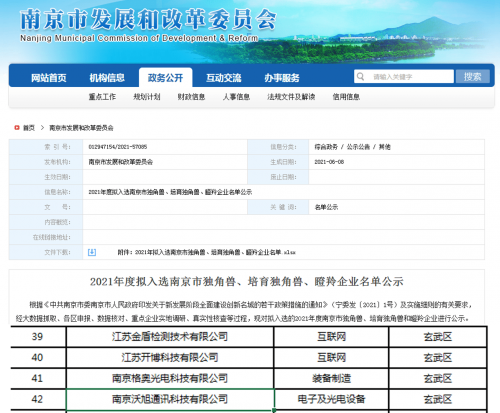
Task: Open the 法规文件及解读 submenu link
Action: pos(291,97)
